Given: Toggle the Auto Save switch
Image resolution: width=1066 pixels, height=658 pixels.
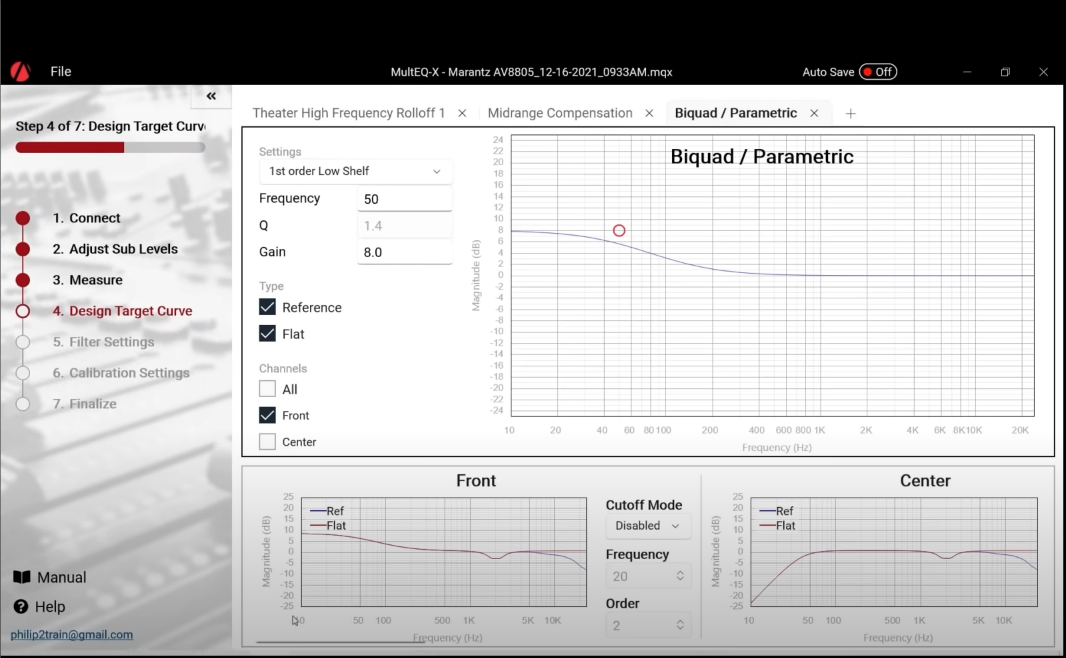Looking at the screenshot, I should tap(877, 72).
